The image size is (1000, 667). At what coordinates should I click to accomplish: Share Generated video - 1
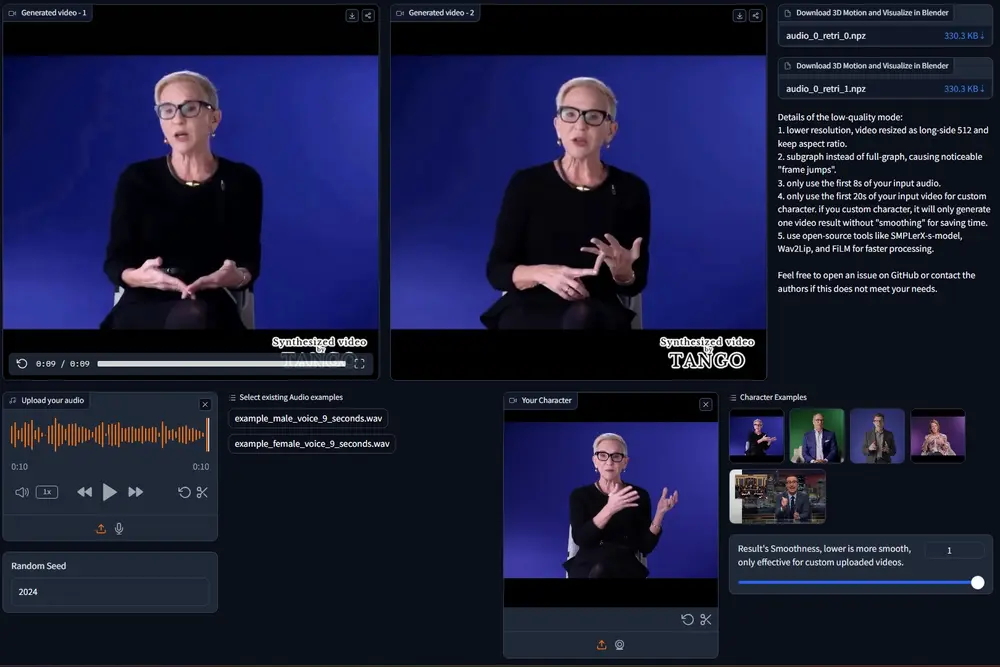tap(368, 15)
